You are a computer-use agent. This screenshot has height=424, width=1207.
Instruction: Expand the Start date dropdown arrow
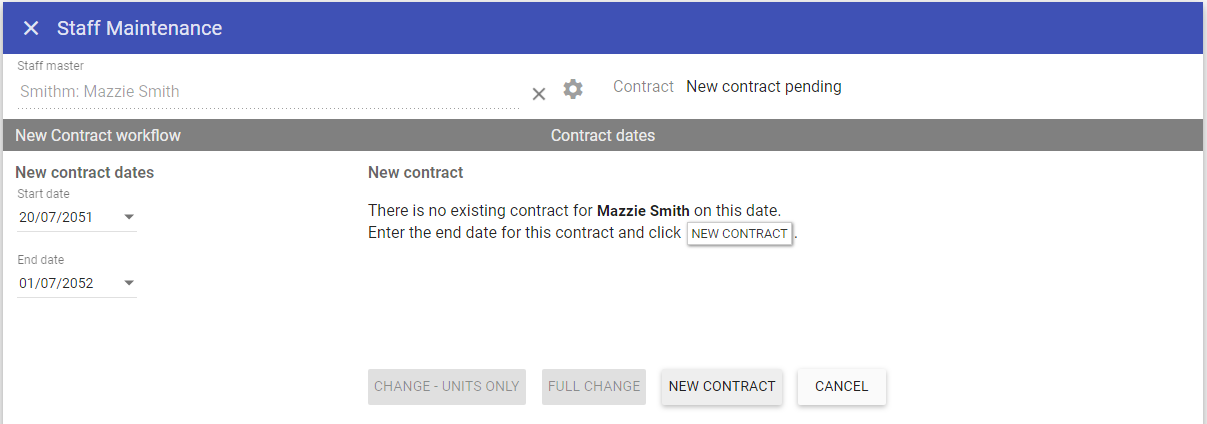click(128, 217)
